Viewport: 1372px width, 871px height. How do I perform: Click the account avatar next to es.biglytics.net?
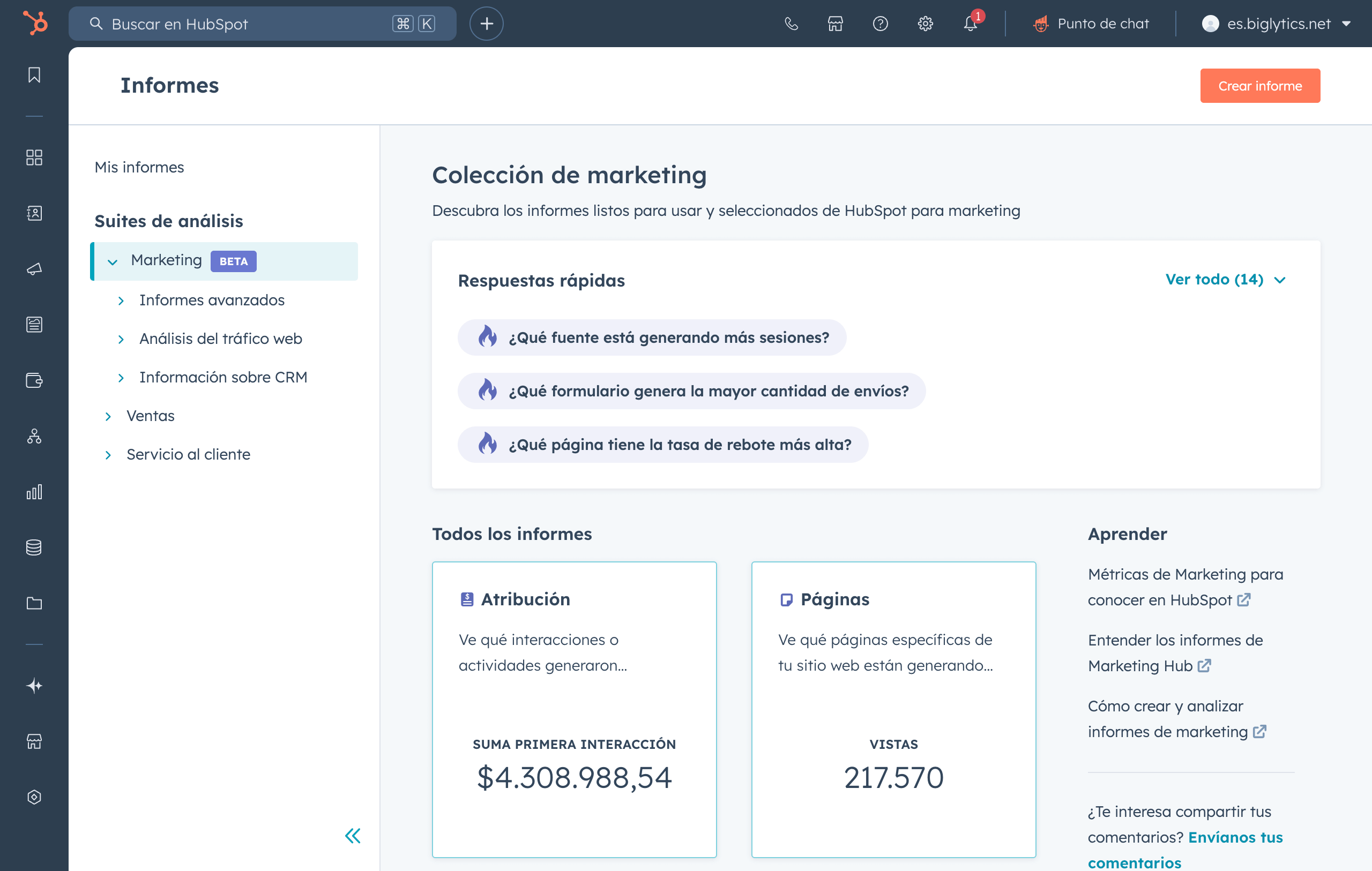click(1210, 24)
